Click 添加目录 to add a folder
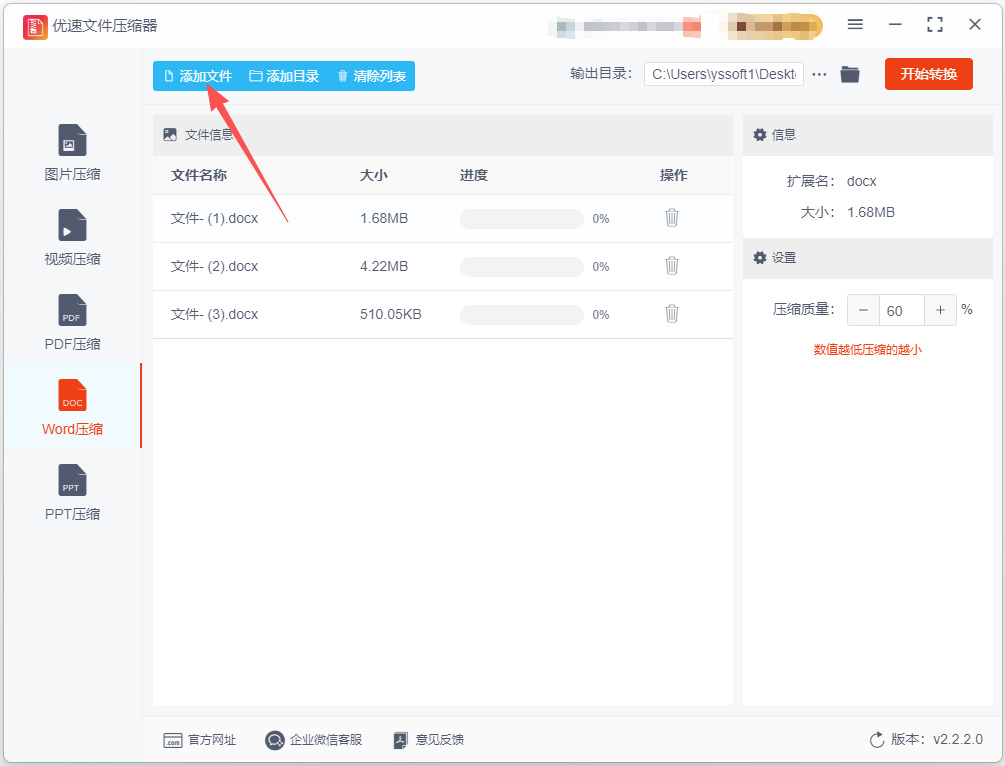This screenshot has height=766, width=1005. [x=284, y=76]
